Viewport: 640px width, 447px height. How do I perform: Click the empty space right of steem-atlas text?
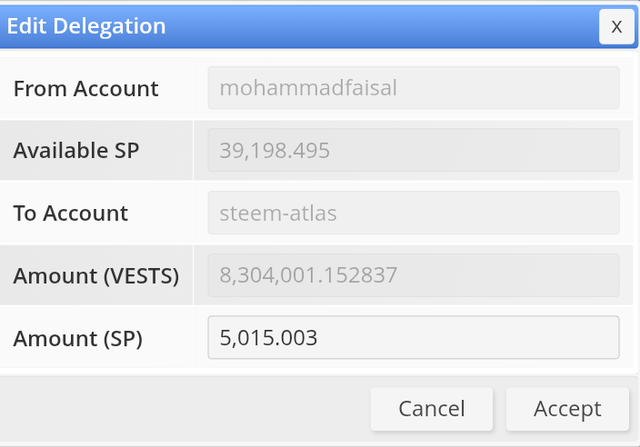pos(480,213)
